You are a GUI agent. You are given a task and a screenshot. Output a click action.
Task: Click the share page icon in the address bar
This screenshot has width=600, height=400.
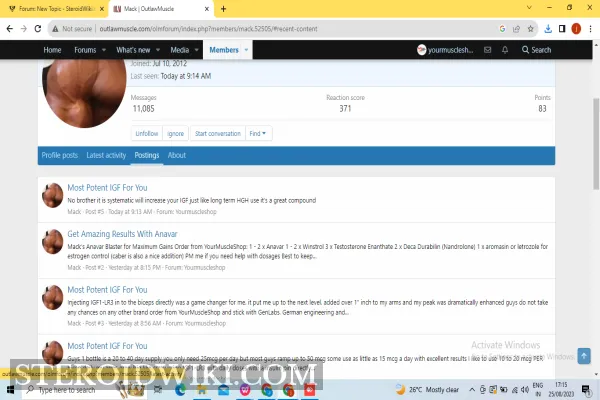coord(516,29)
